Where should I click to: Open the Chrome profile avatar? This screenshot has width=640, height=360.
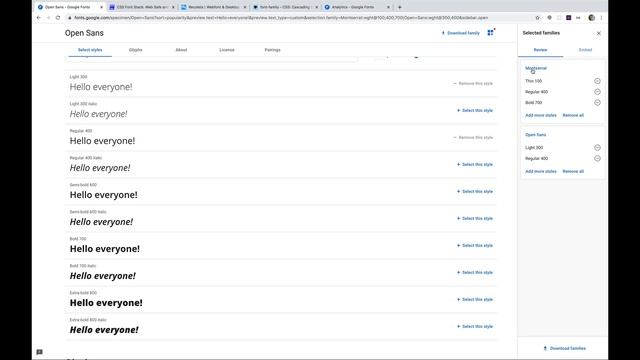[x=591, y=18]
